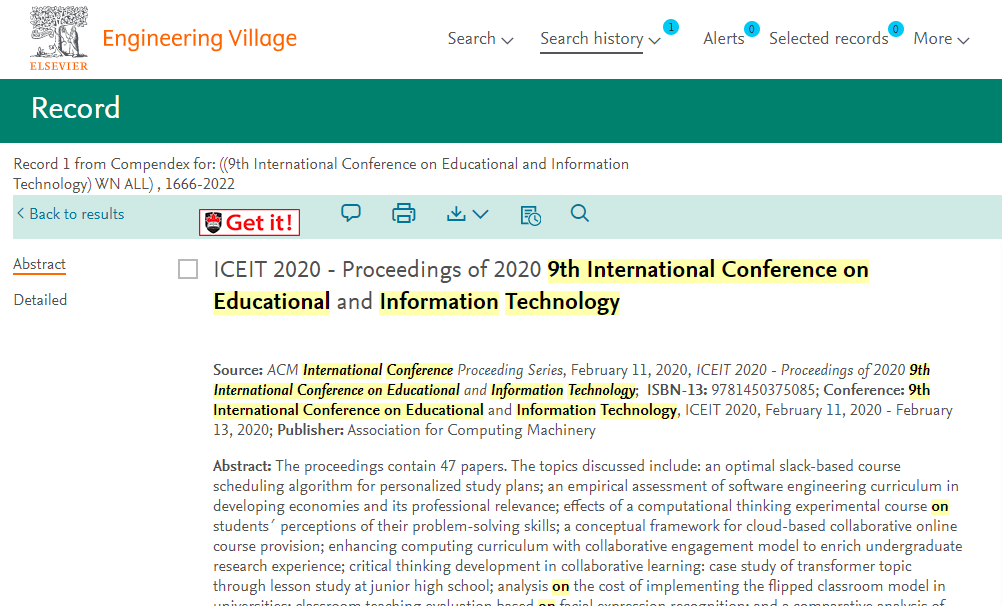The image size is (1002, 606).
Task: Expand the Search menu
Action: point(480,39)
